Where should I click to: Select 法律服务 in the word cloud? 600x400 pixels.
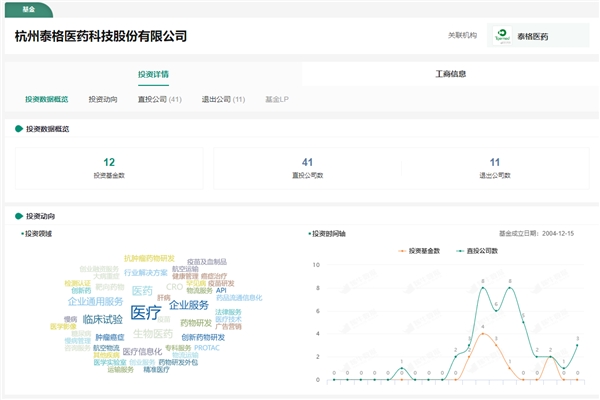pyautogui.click(x=228, y=312)
